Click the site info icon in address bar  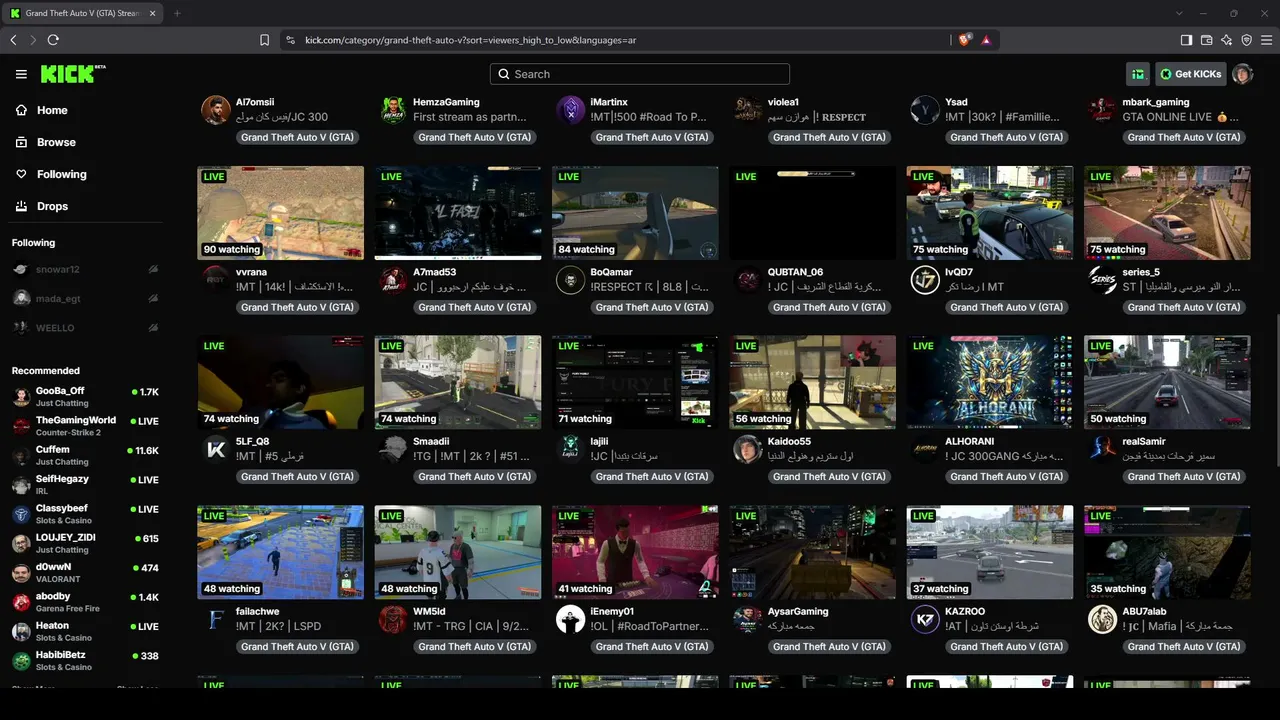(290, 40)
